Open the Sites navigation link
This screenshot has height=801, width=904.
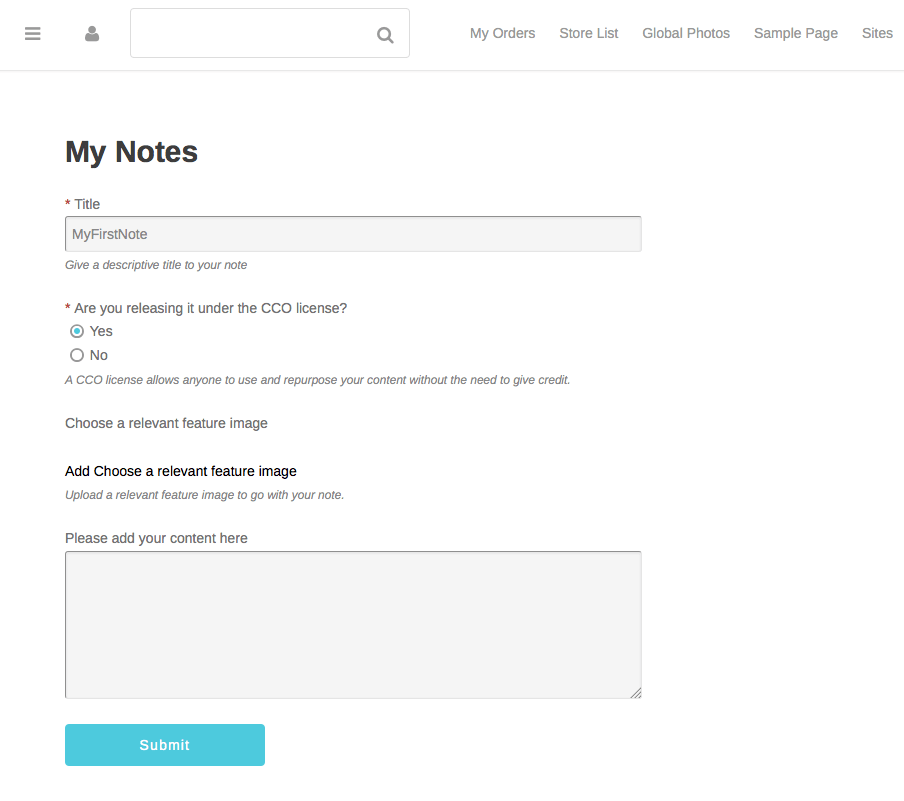pyautogui.click(x=876, y=33)
